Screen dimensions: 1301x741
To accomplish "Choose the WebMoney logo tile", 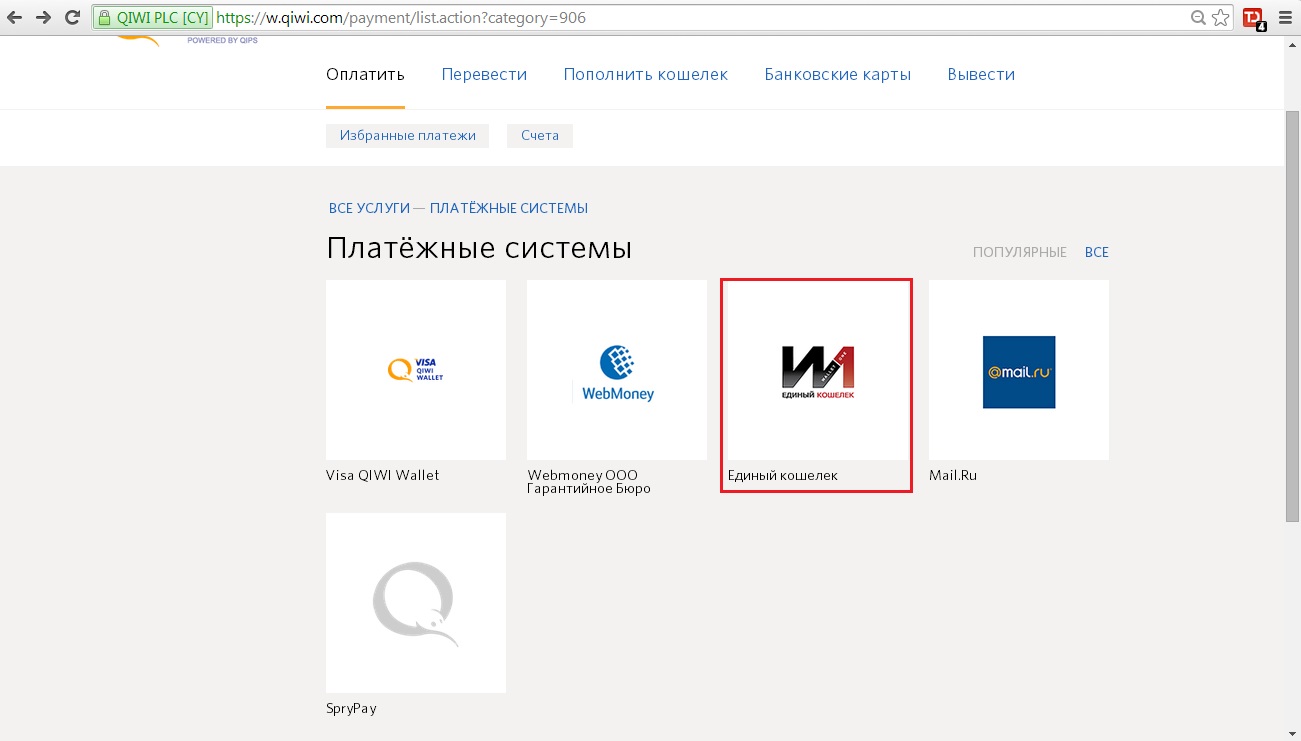I will tap(617, 370).
